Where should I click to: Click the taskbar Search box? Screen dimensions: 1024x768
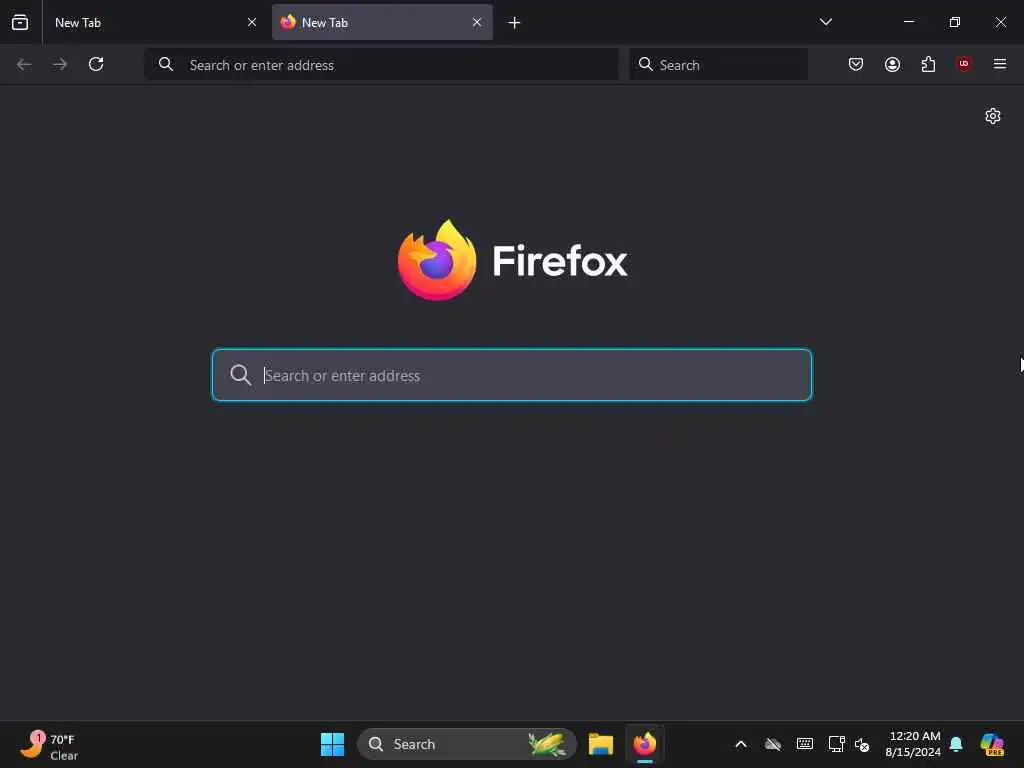pos(467,744)
